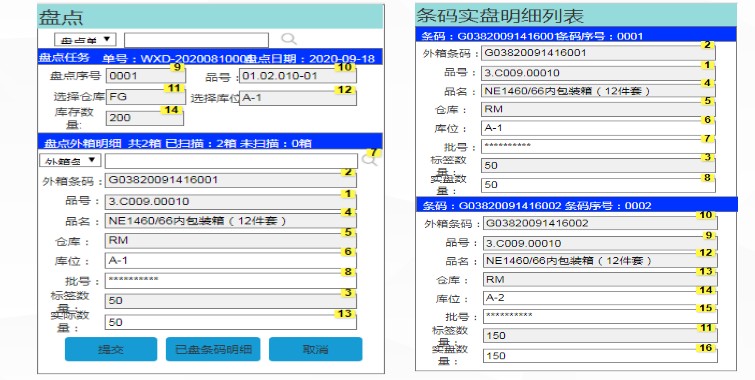
Task: Open the 盘点单 dropdown at top
Action: 85,40
